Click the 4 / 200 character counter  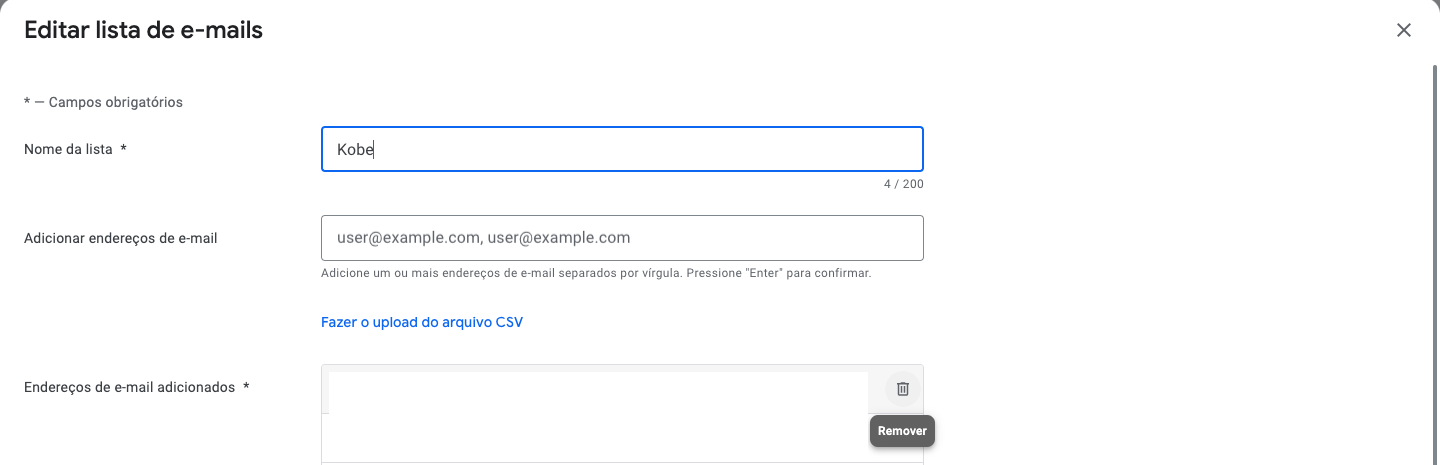[x=903, y=184]
